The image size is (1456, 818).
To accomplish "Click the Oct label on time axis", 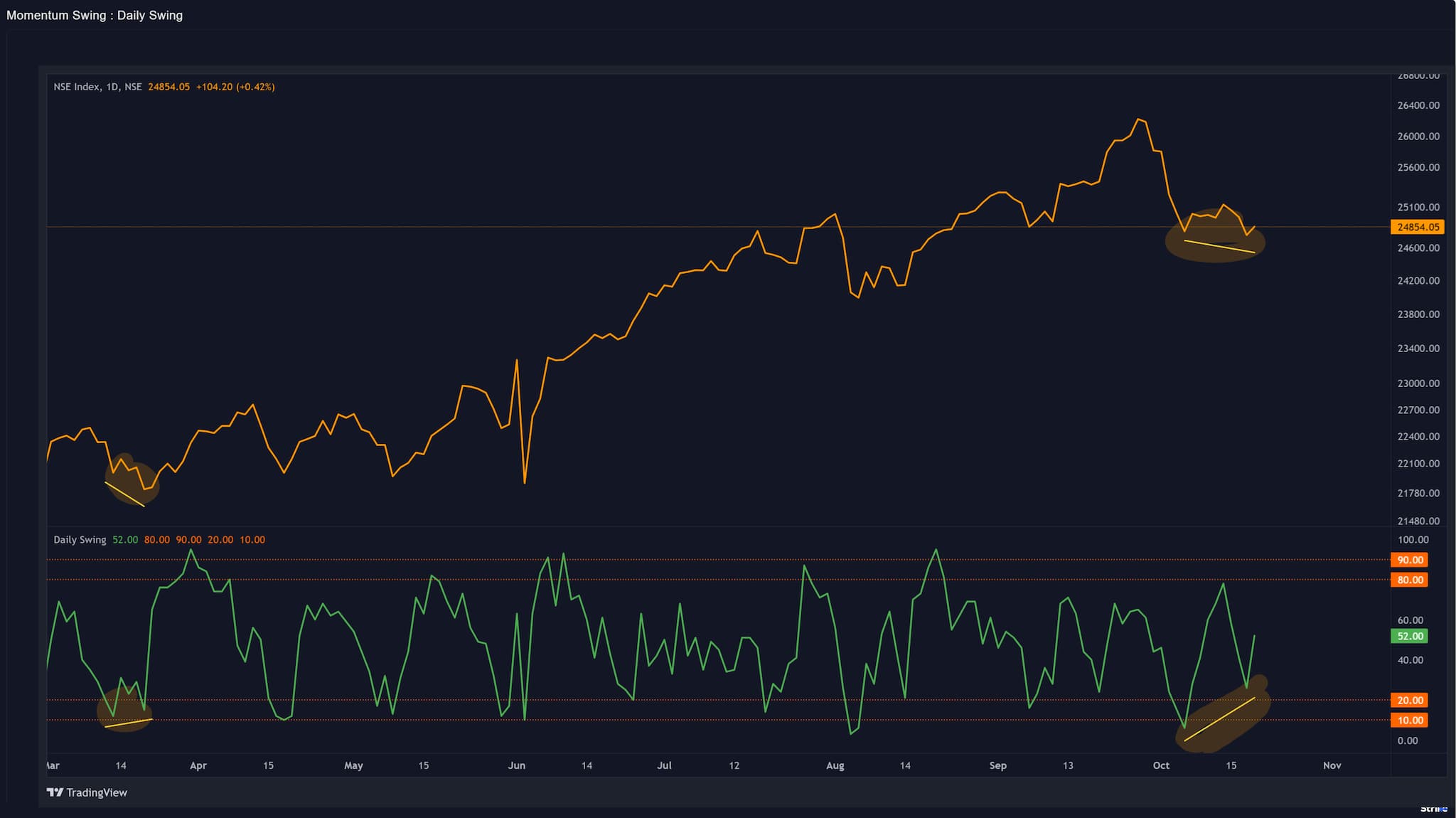I will tap(1161, 765).
